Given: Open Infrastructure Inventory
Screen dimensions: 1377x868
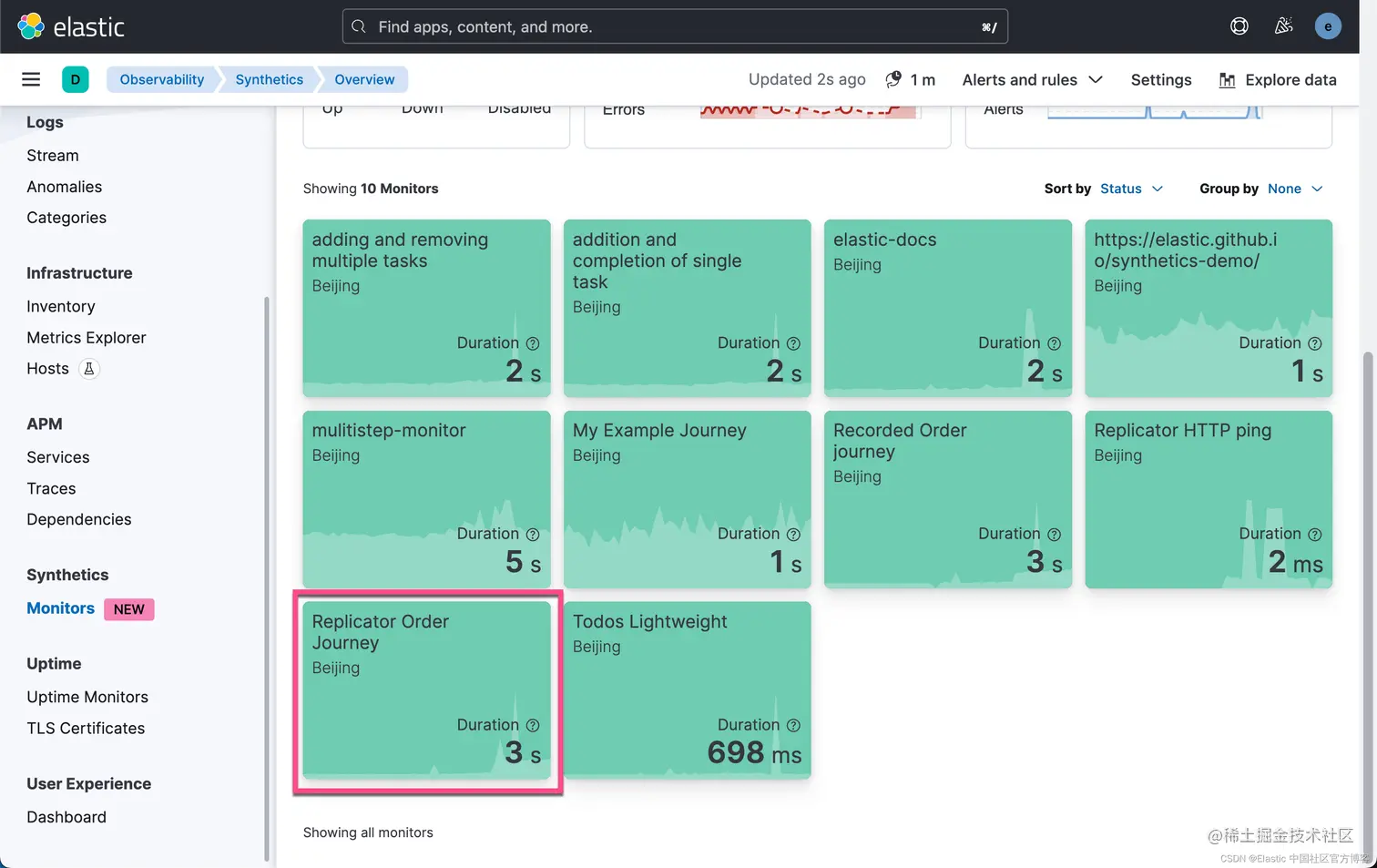Looking at the screenshot, I should [x=61, y=307].
